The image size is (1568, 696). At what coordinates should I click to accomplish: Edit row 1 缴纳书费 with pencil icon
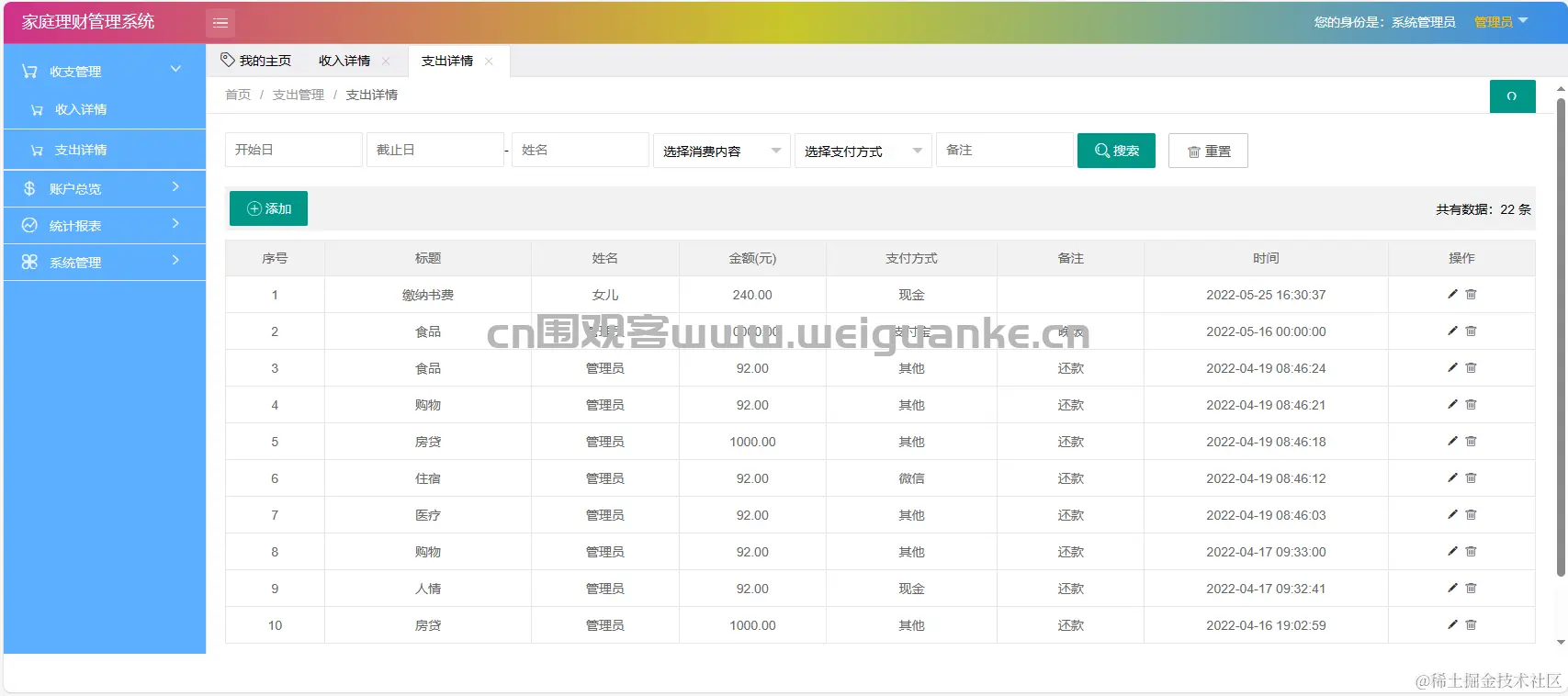click(x=1452, y=294)
